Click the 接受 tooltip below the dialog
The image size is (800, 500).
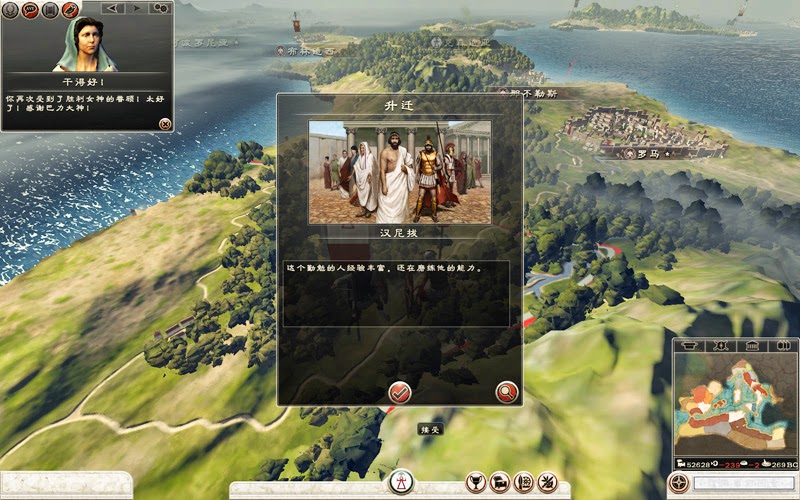[x=430, y=430]
